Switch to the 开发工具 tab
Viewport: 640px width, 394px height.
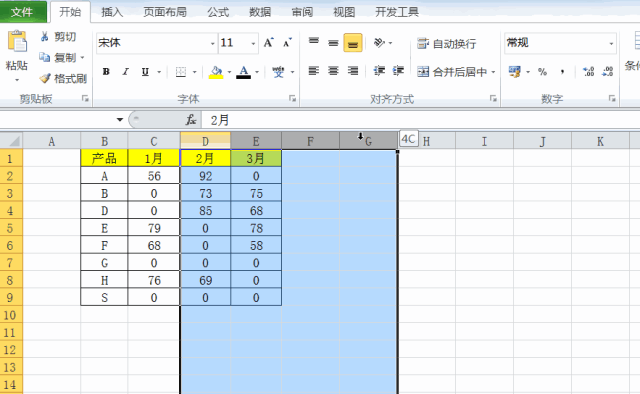[397, 12]
